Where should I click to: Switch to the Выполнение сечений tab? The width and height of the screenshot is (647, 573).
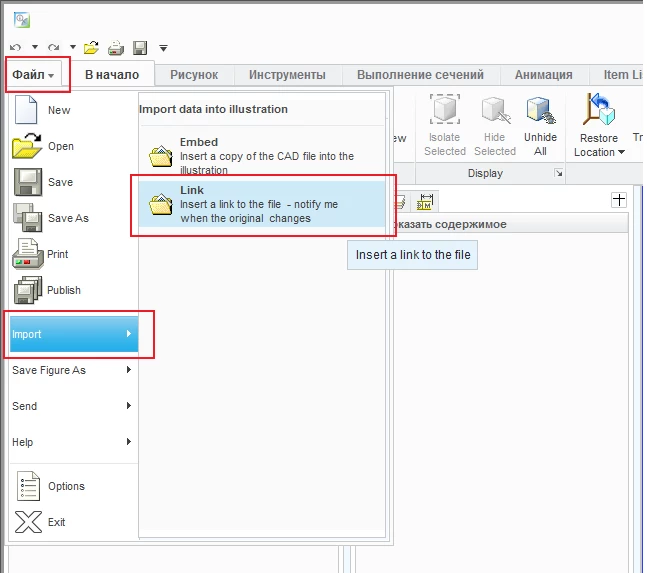pos(420,75)
